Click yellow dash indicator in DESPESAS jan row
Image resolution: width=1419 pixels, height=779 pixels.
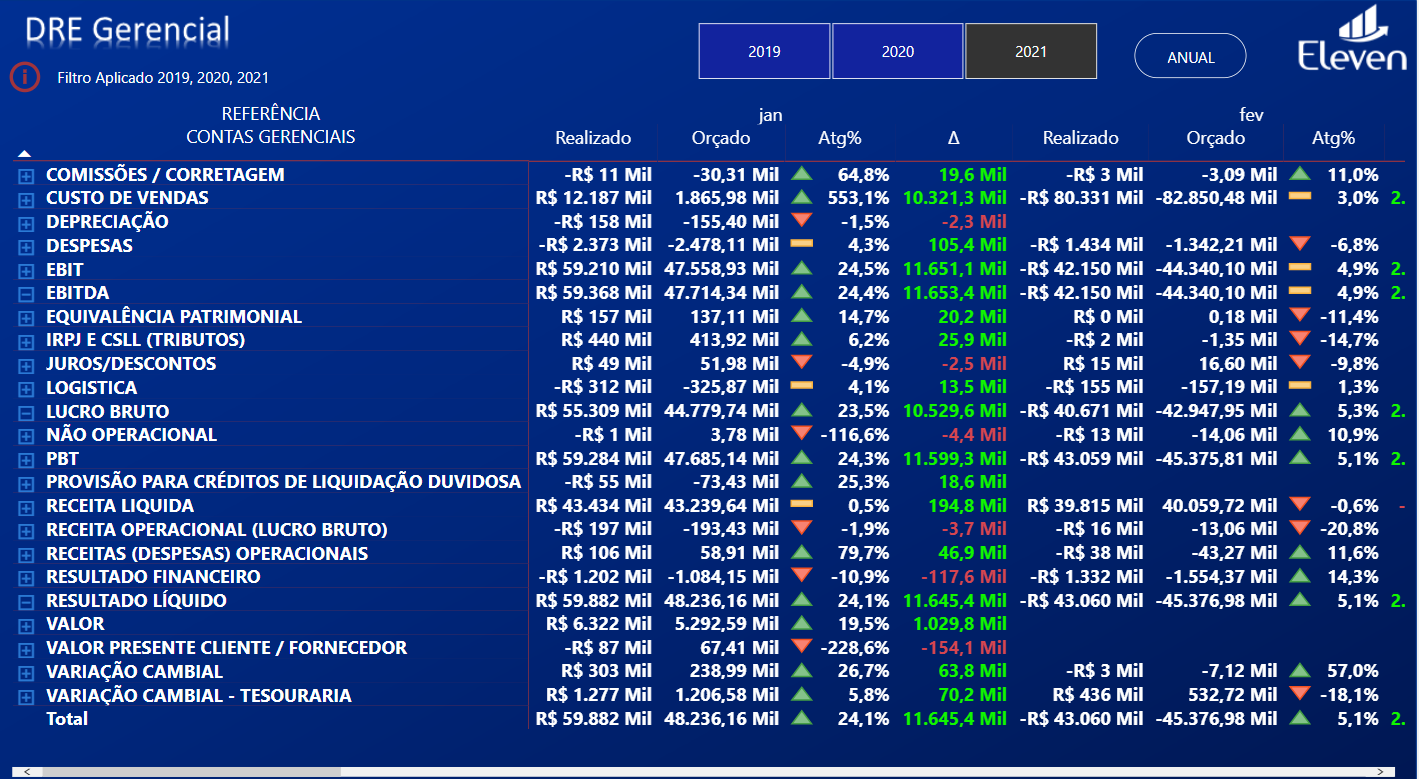pyautogui.click(x=801, y=245)
